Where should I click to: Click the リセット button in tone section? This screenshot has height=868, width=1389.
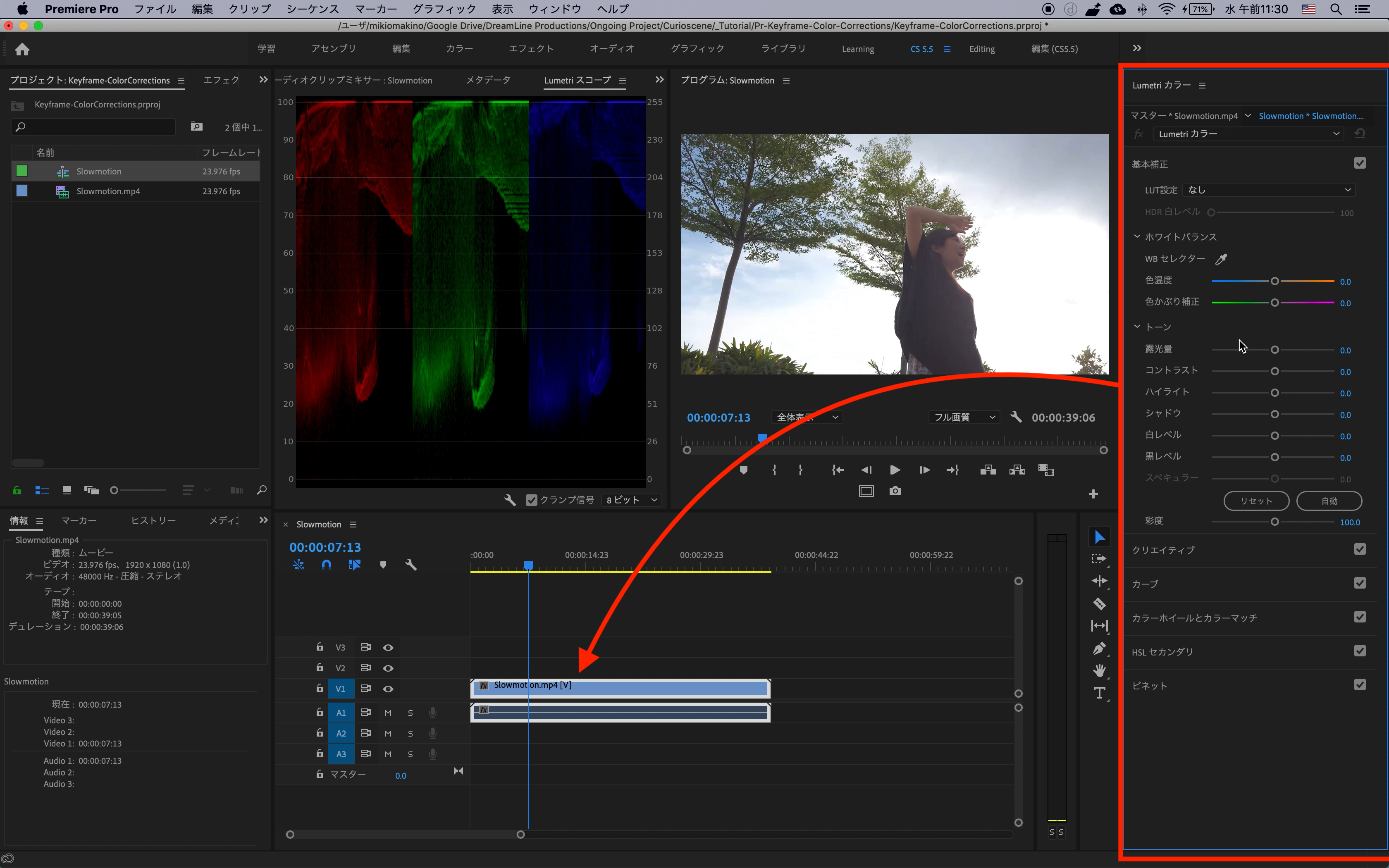1256,501
